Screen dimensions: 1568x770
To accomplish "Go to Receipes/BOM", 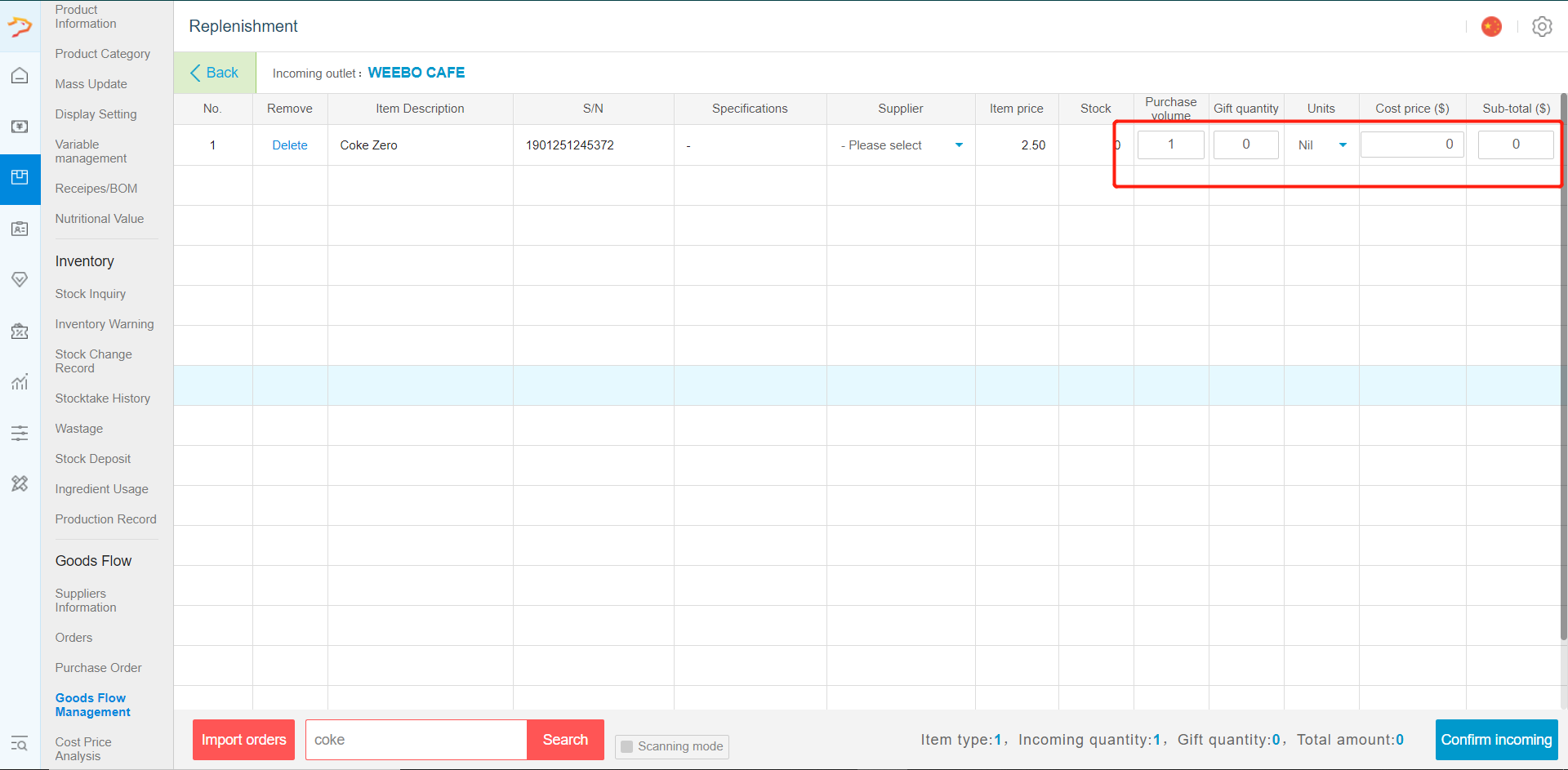I will [x=96, y=189].
